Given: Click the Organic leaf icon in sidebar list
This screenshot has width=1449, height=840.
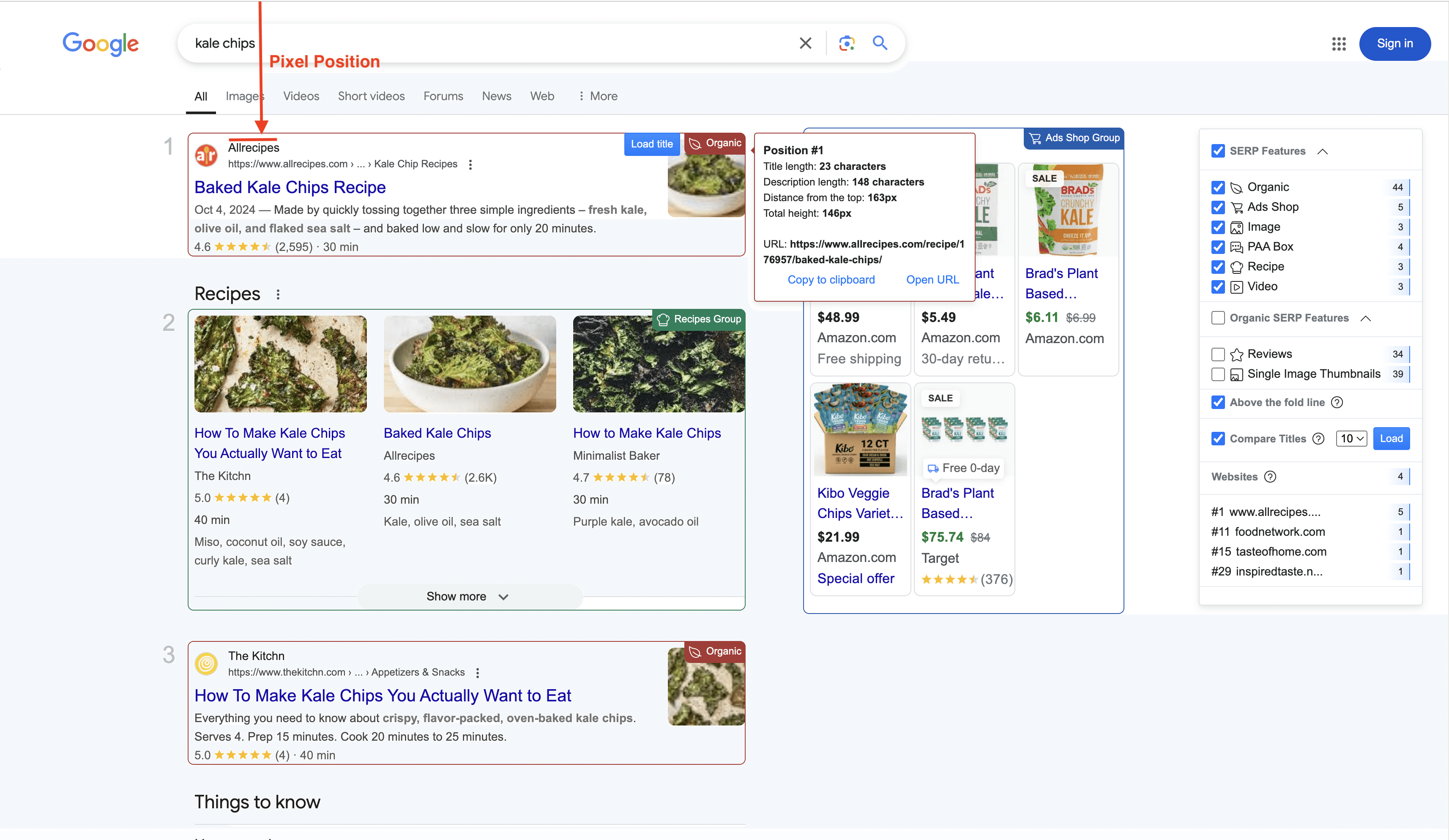Looking at the screenshot, I should pos(1236,188).
